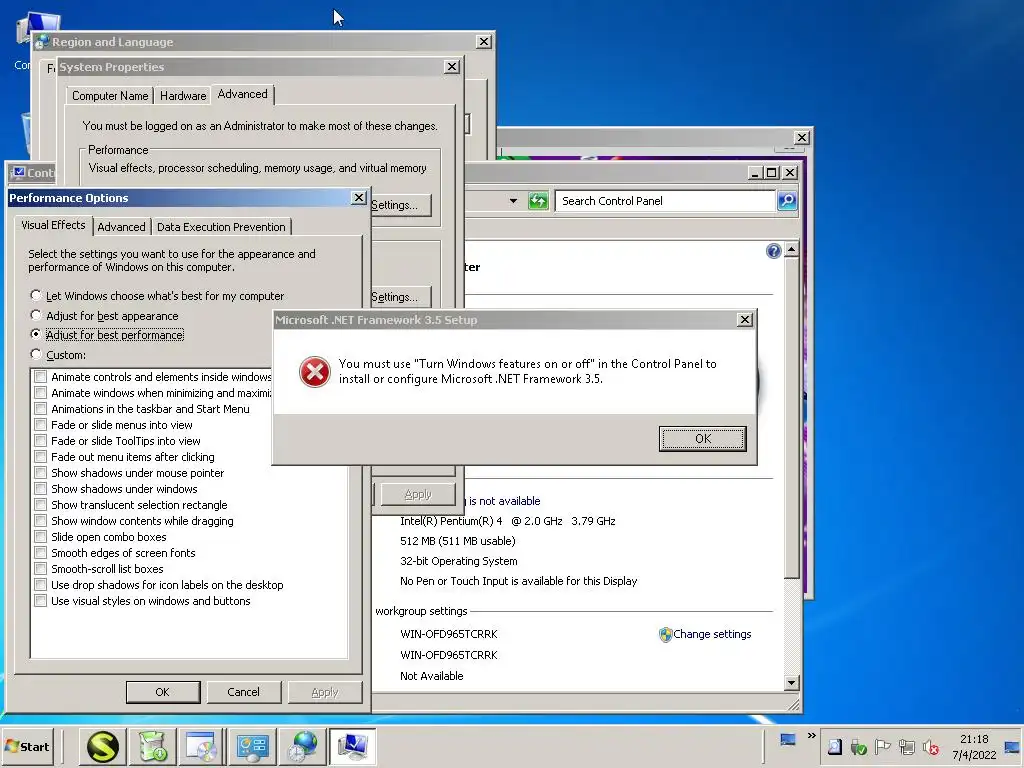
Task: Click the scroll up arrow in Control Panel
Action: pyautogui.click(x=792, y=249)
